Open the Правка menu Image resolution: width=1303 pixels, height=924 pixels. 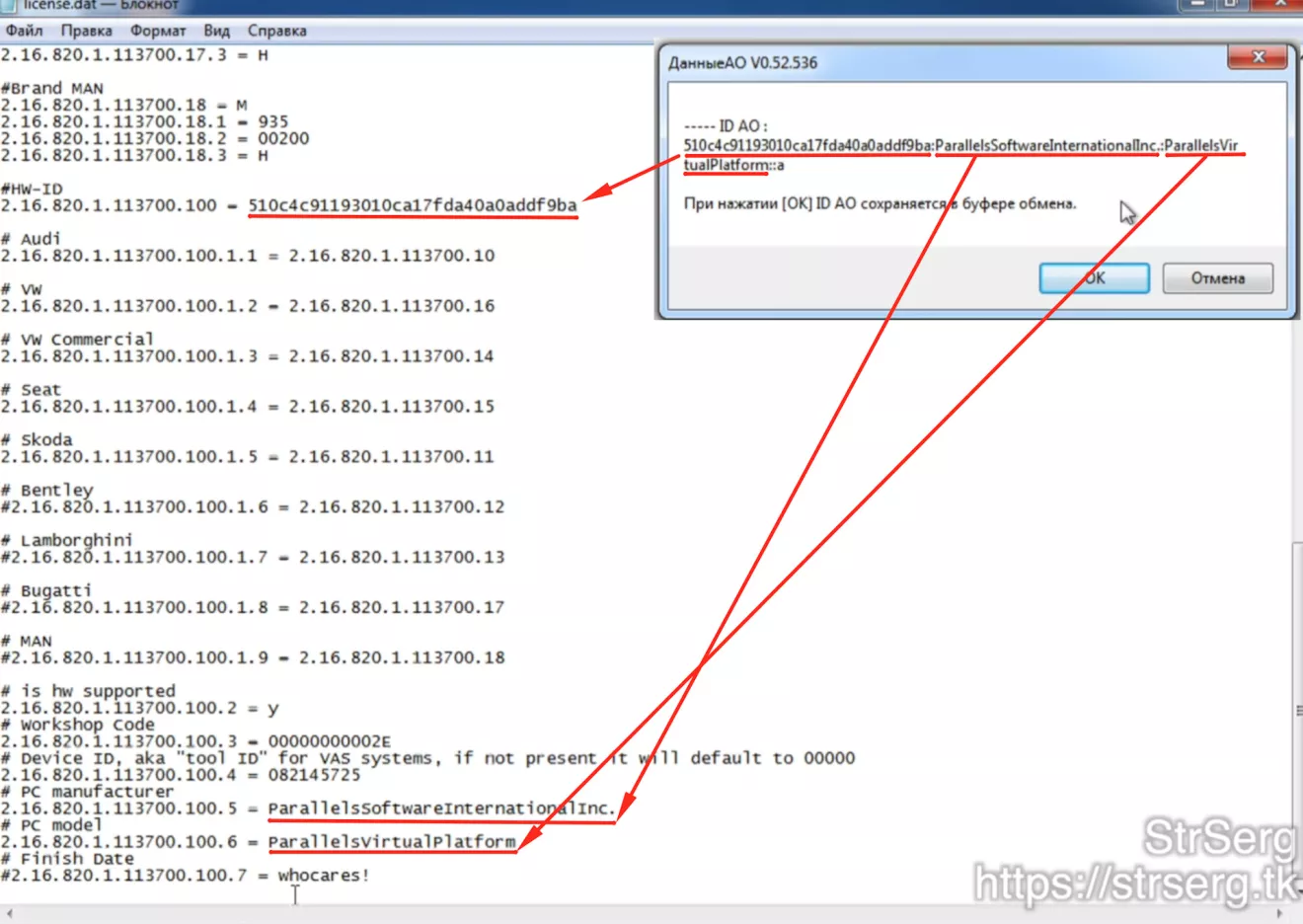86,31
